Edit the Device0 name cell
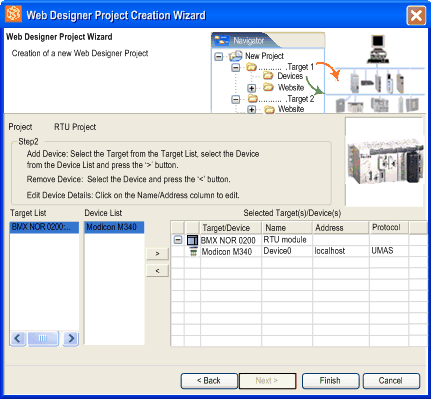The width and height of the screenshot is (432, 399). [287, 251]
